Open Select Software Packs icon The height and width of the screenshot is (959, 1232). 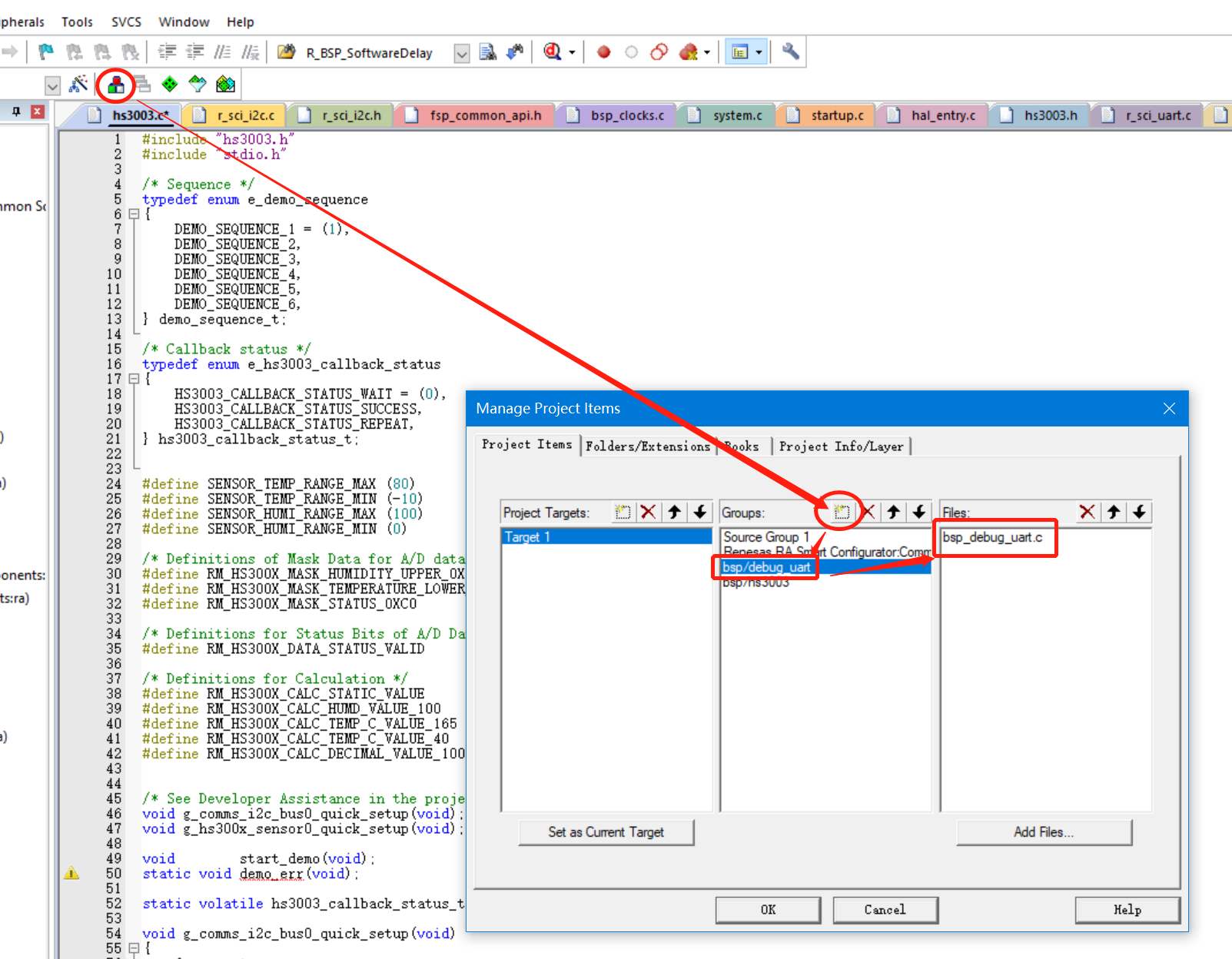coord(198,84)
